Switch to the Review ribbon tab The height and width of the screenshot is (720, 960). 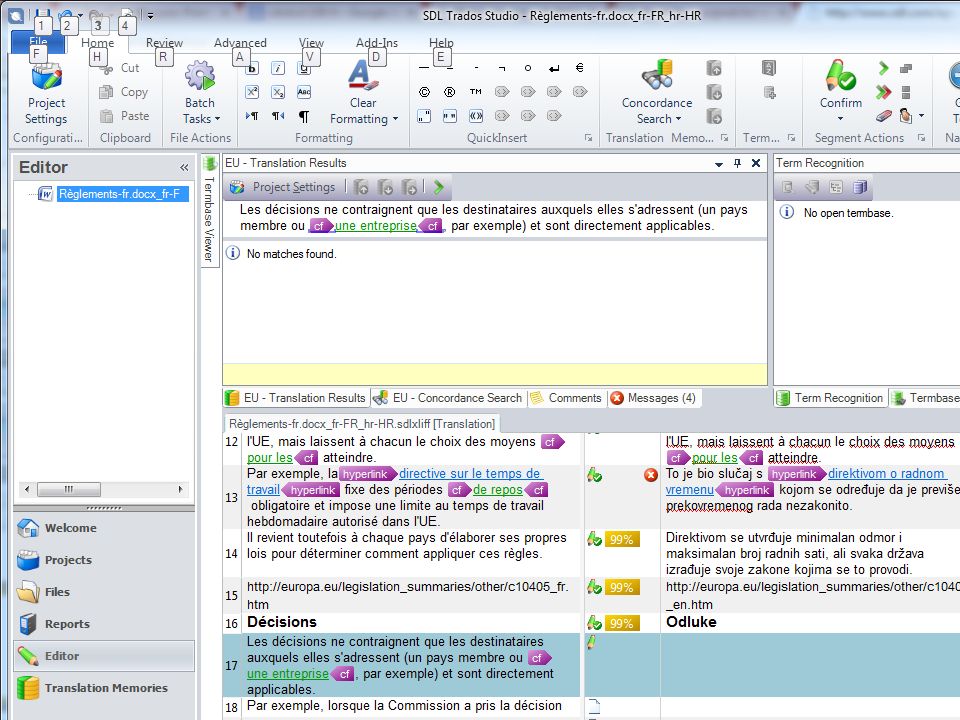point(164,43)
